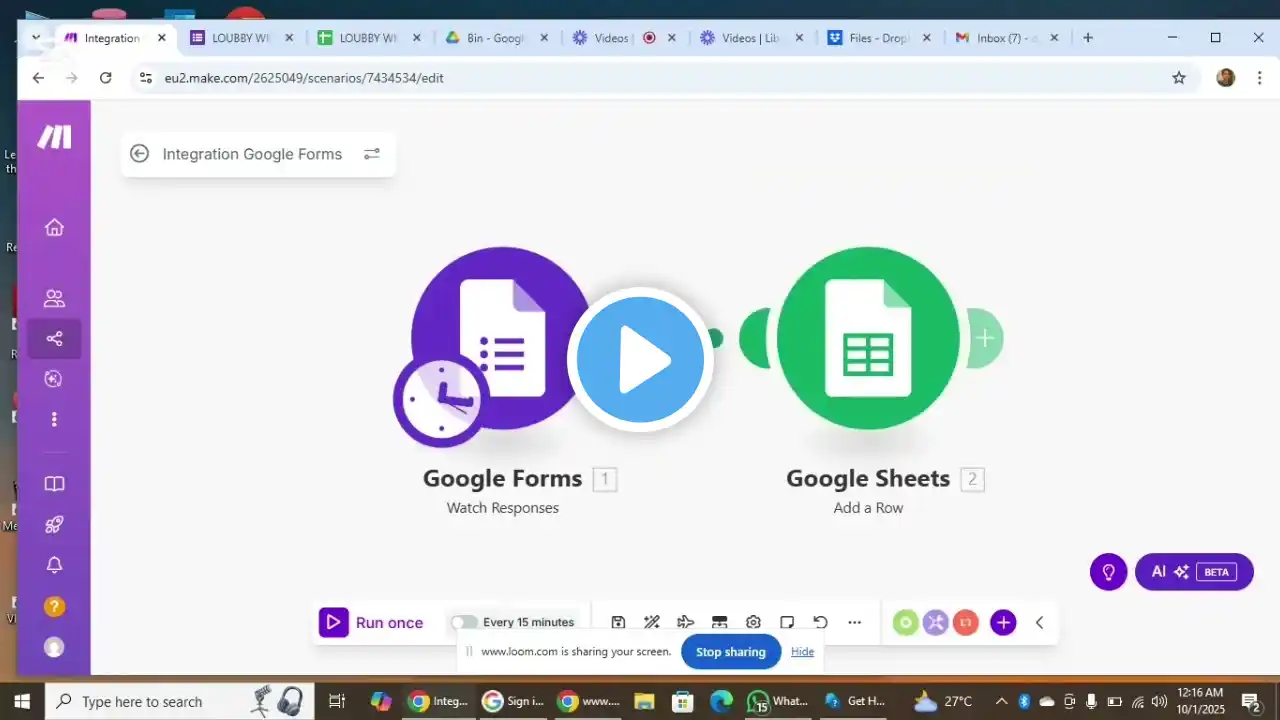Switch to the Inbox (7) Gmail tab
This screenshot has height=720, width=1280.
pyautogui.click(x=1007, y=38)
